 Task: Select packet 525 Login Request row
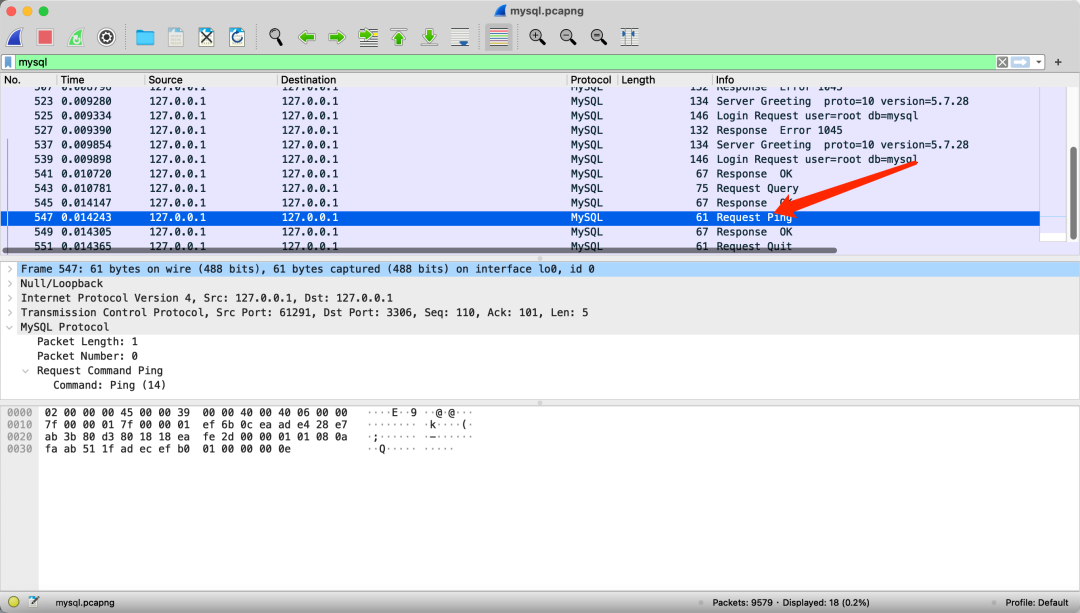tap(520, 116)
